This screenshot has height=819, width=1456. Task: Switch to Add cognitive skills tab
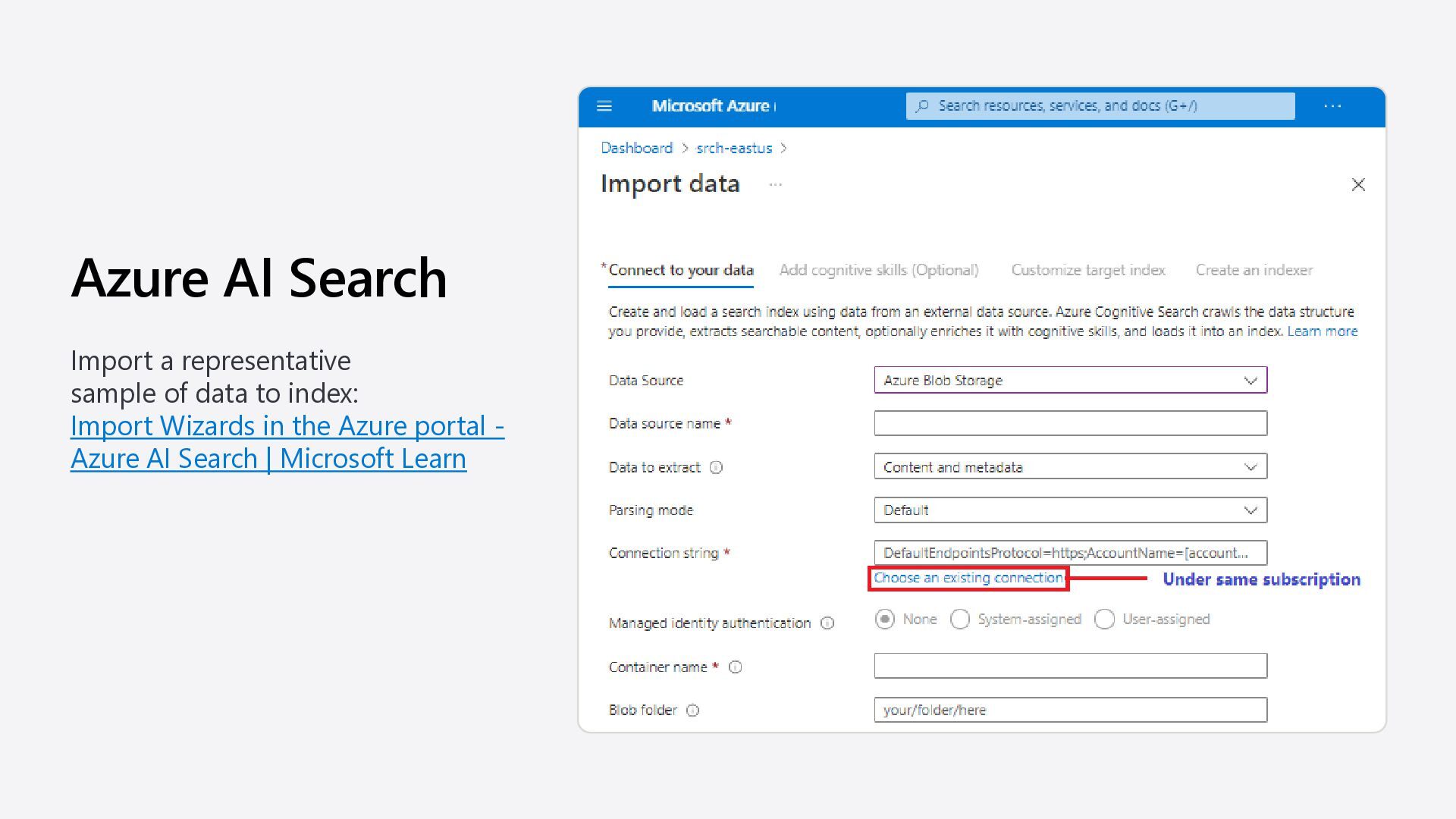(878, 271)
